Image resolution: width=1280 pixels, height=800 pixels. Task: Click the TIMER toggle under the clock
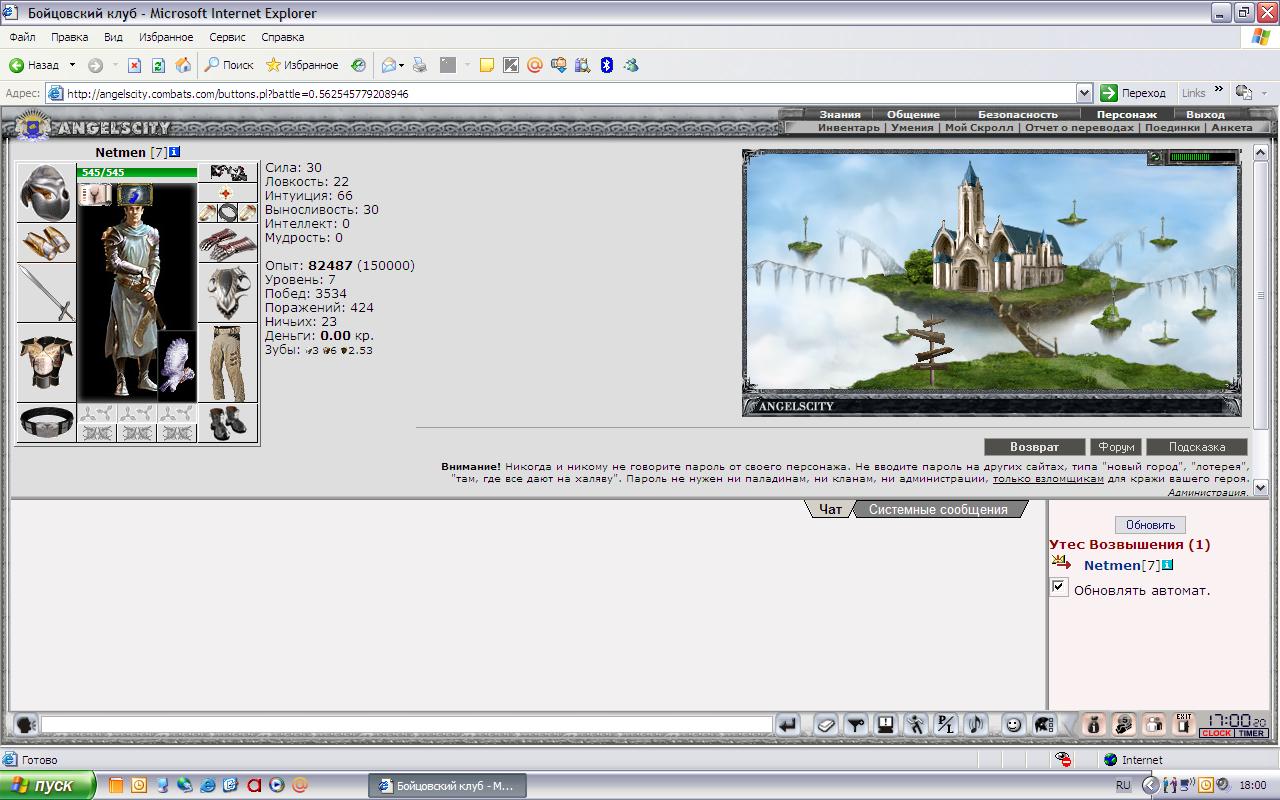(x=1251, y=733)
